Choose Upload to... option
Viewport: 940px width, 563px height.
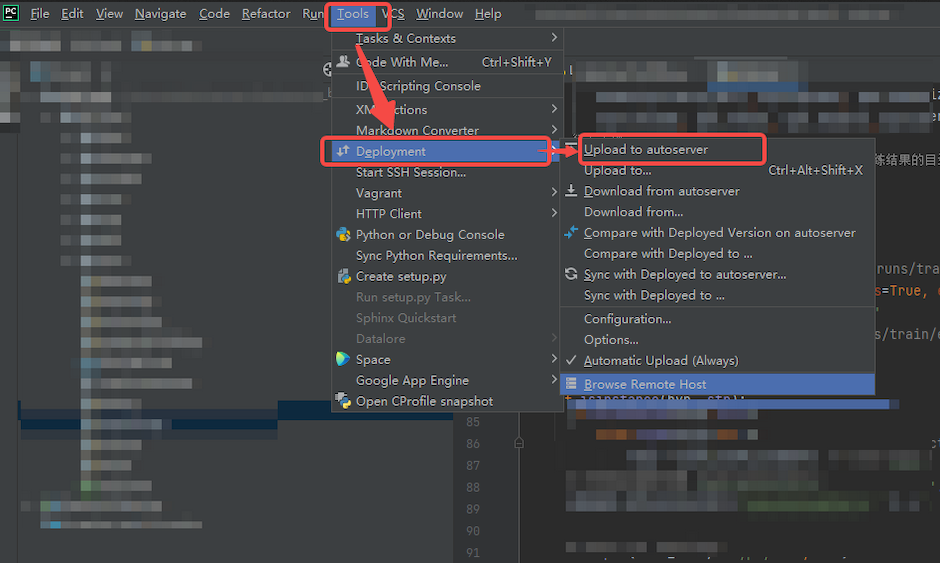(717, 170)
